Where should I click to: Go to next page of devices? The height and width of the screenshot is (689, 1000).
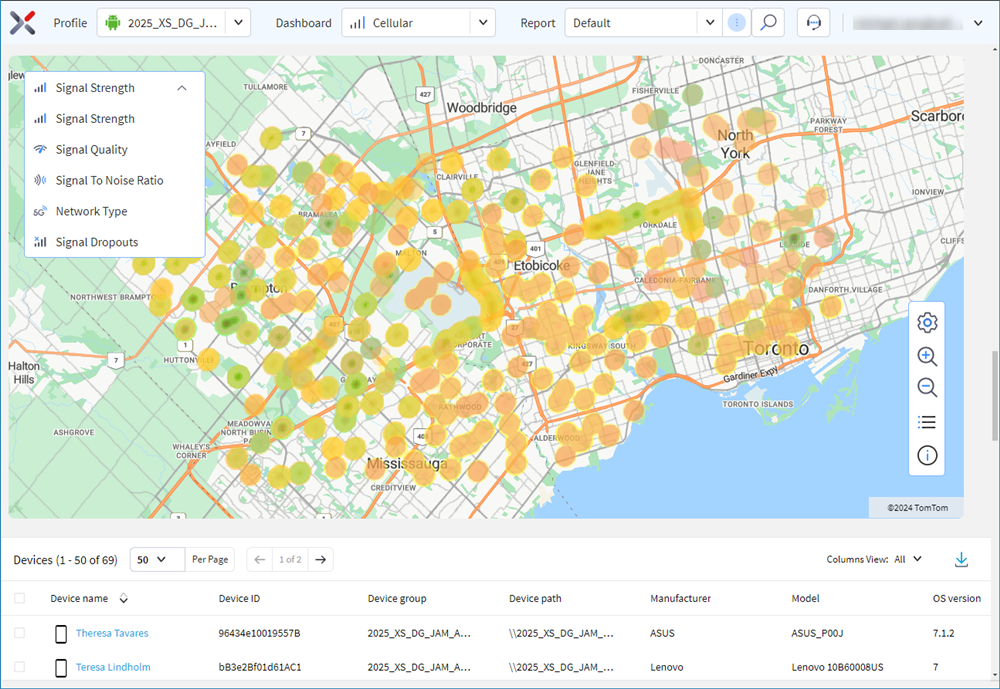point(320,560)
